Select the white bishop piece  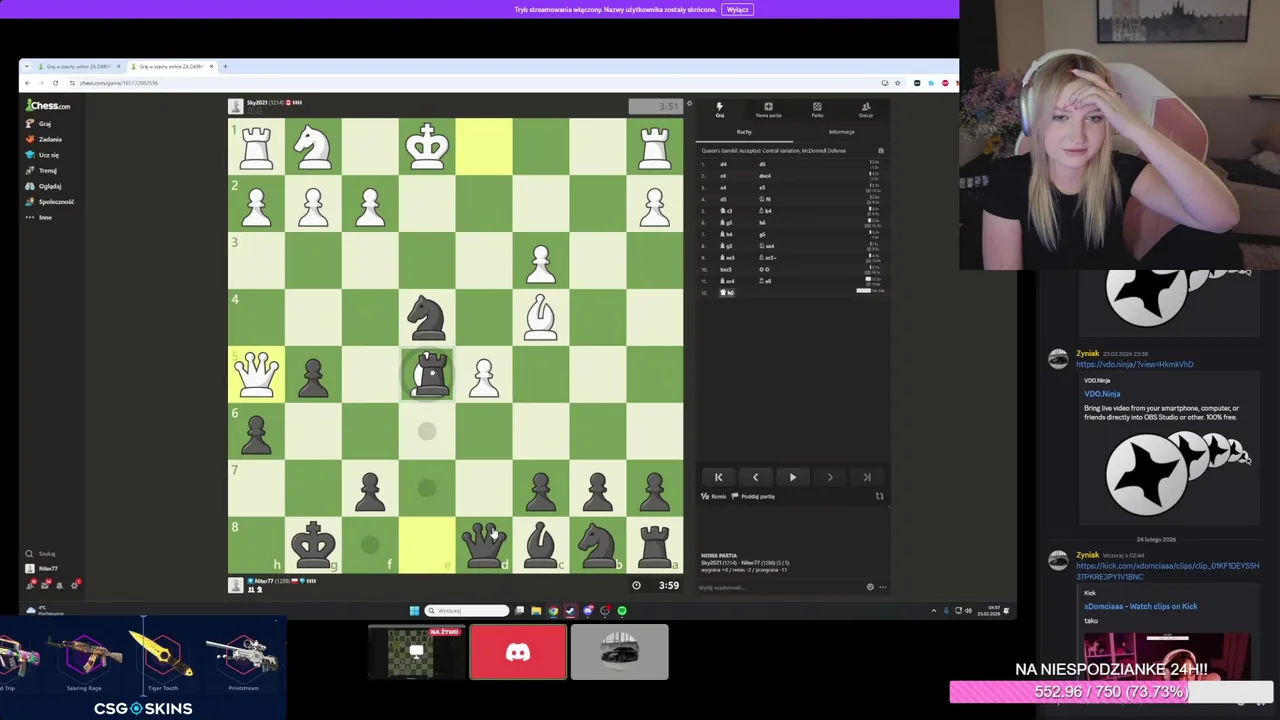coord(541,317)
